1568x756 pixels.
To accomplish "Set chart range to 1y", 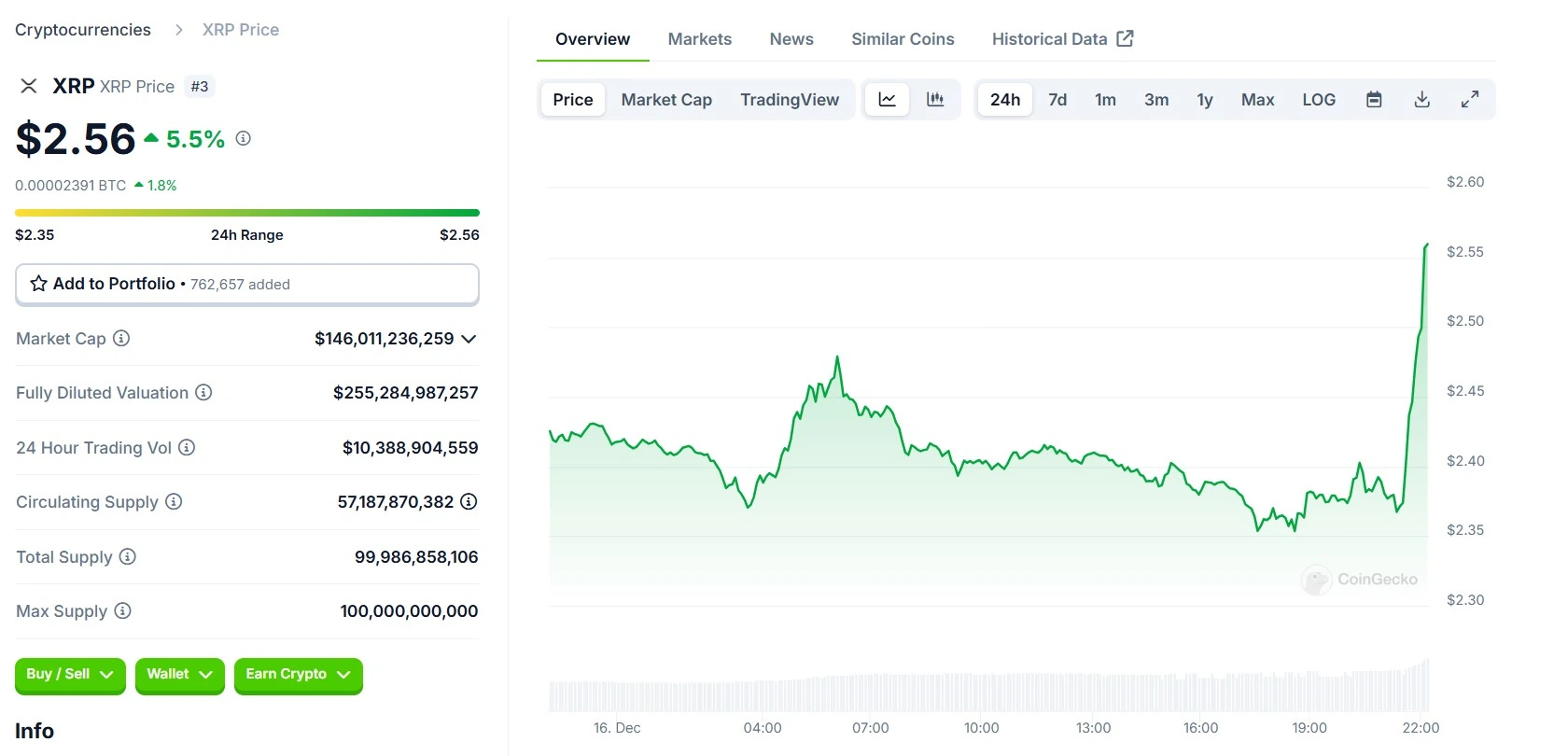I will [1205, 99].
